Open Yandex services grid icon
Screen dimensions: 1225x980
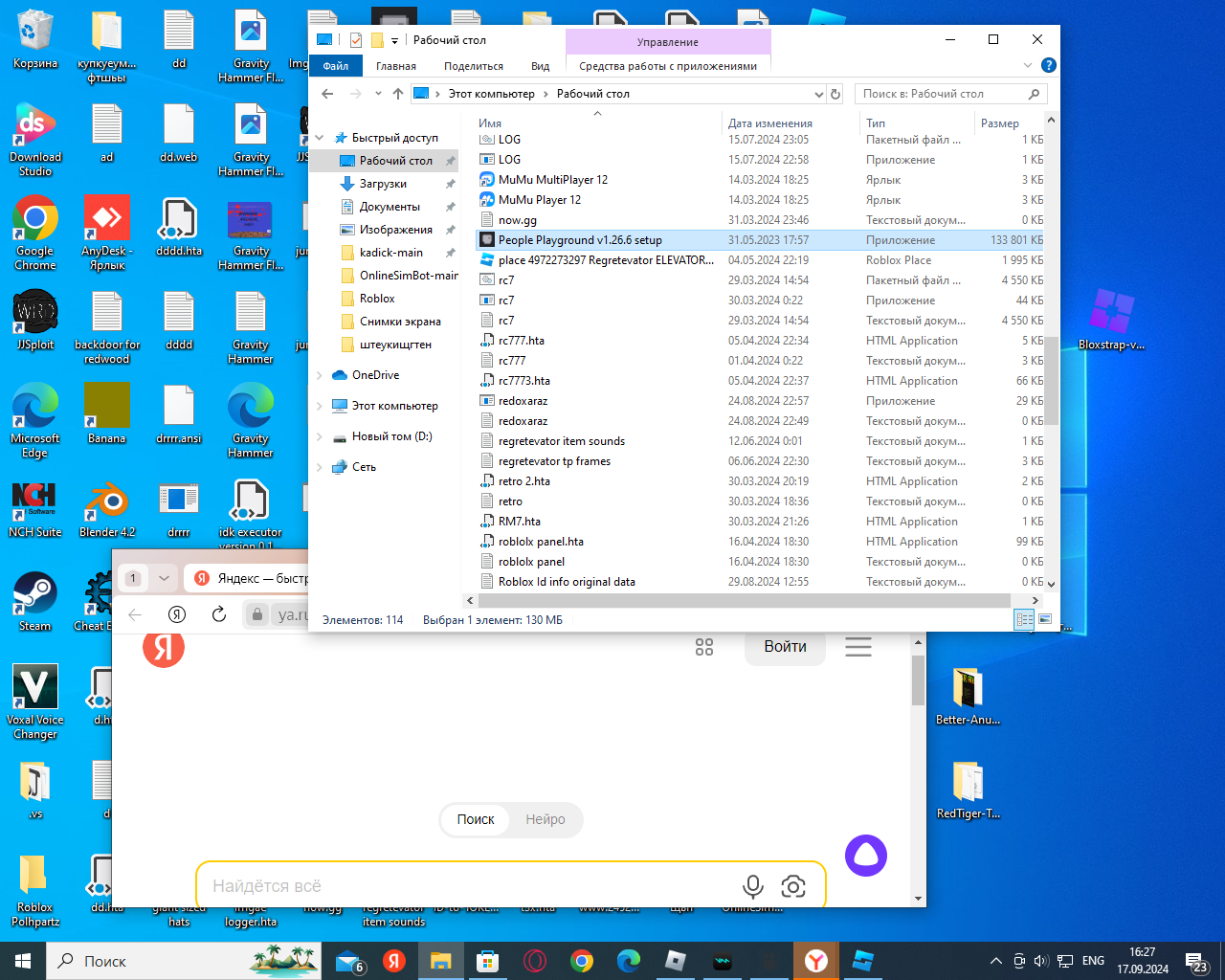(704, 647)
